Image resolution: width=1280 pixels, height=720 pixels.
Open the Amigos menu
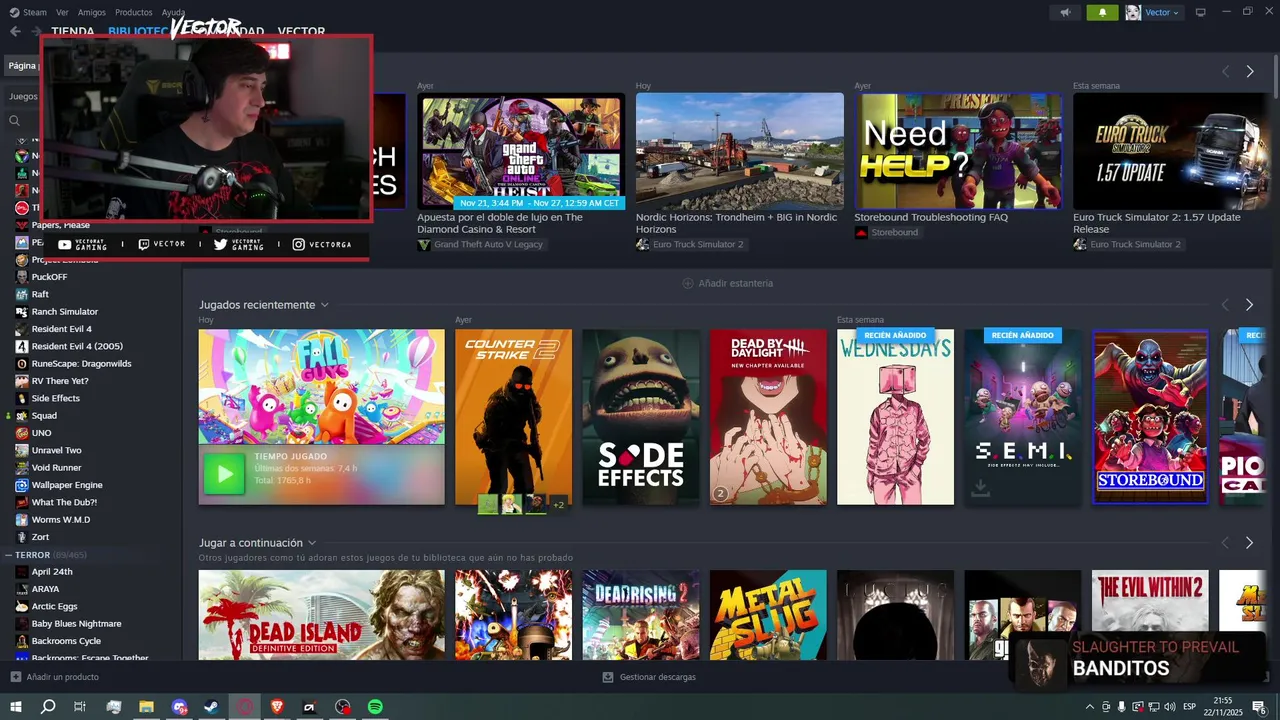tap(92, 12)
